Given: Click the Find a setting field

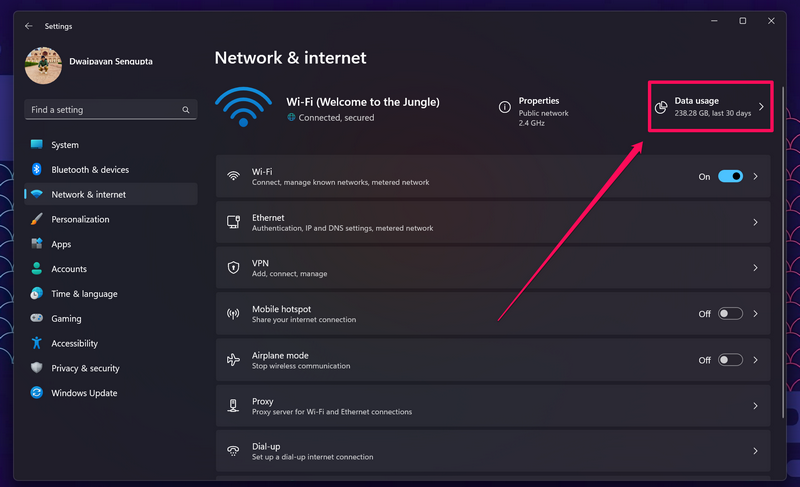Looking at the screenshot, I should pyautogui.click(x=100, y=110).
